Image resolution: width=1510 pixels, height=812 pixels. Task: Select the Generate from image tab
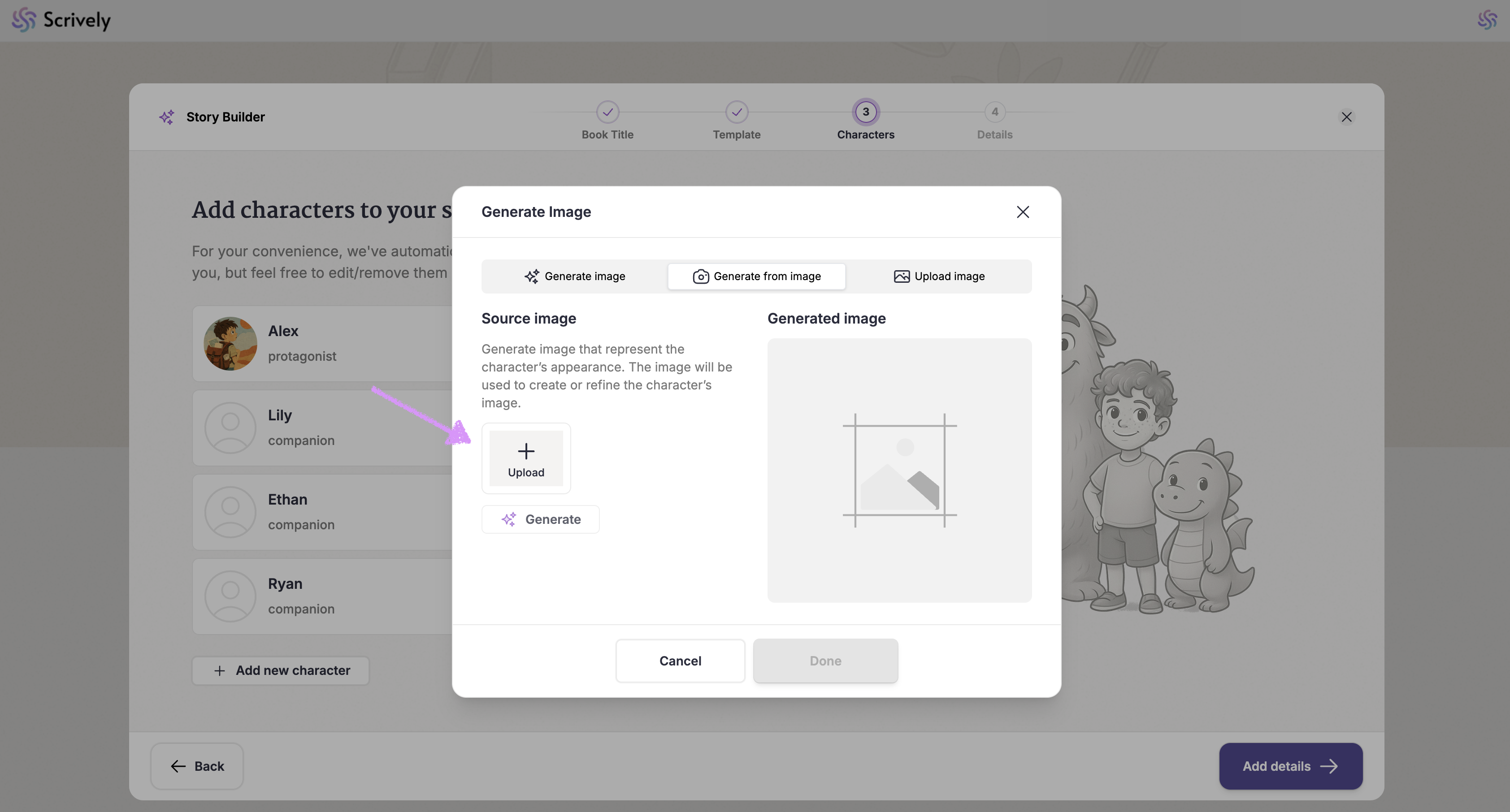pyautogui.click(x=756, y=276)
